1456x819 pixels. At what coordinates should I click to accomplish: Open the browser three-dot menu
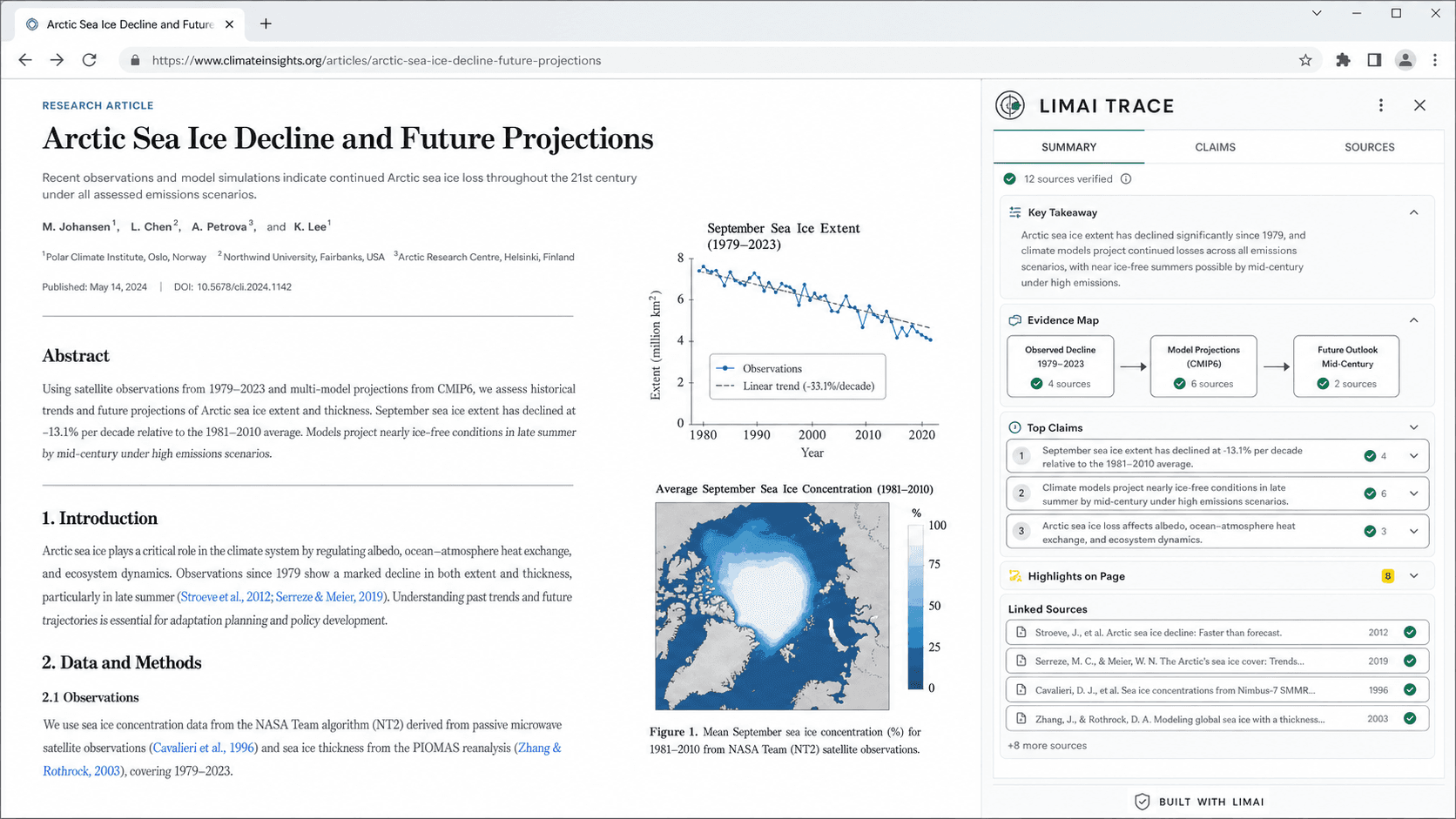tap(1435, 60)
